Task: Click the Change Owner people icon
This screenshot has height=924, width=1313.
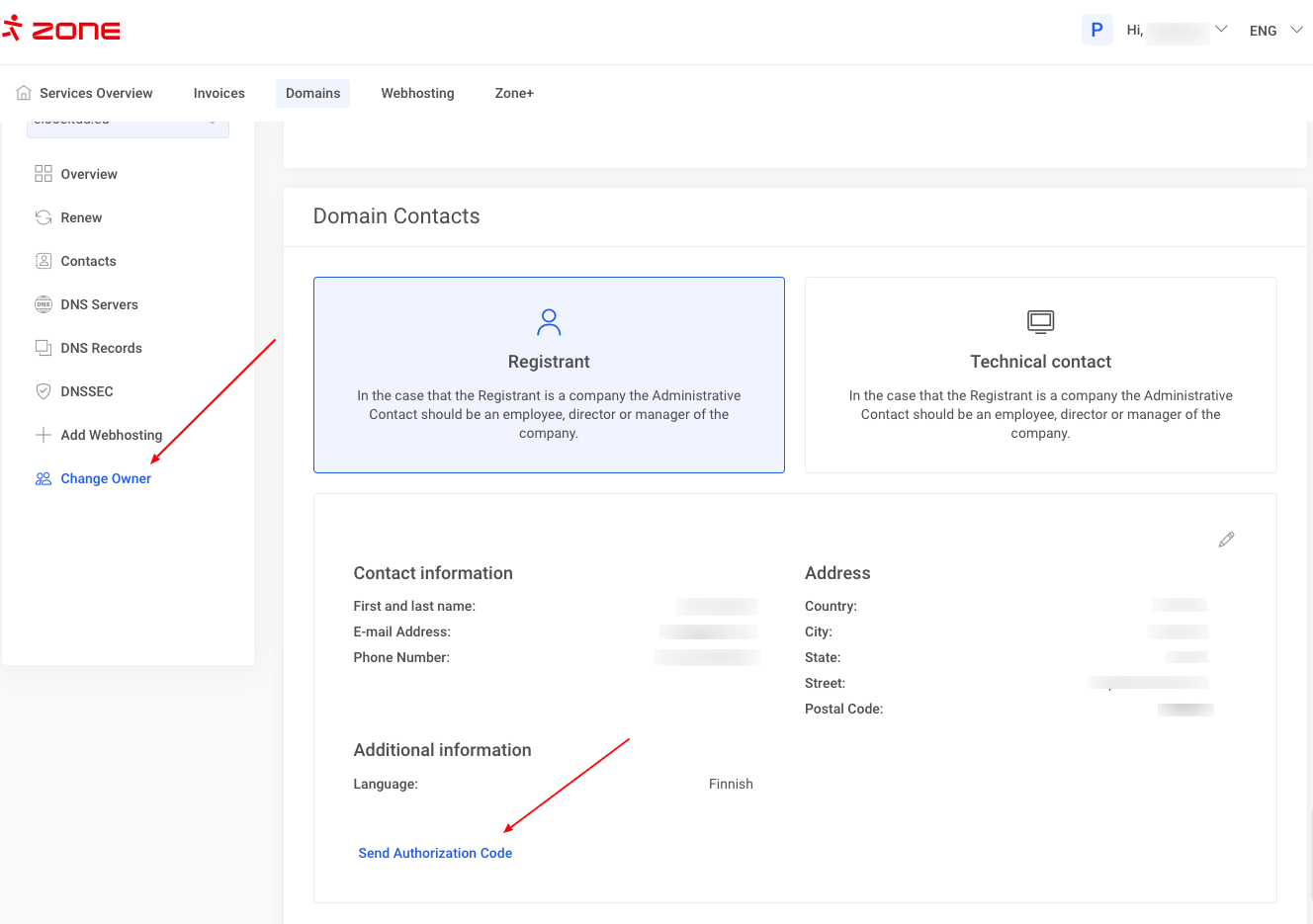Action: click(x=44, y=478)
